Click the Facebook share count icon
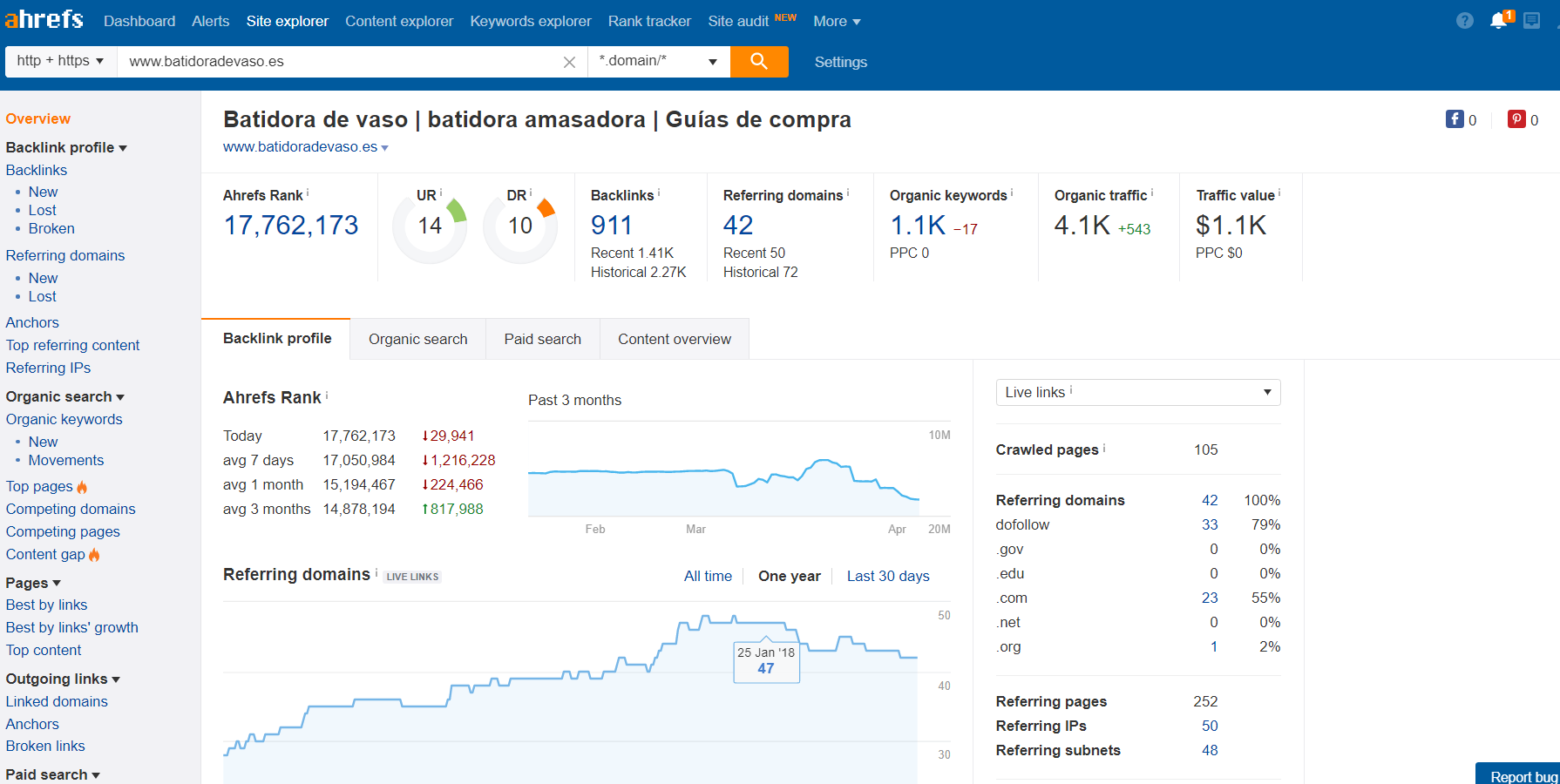Screen dimensions: 1560x784 1455,119
